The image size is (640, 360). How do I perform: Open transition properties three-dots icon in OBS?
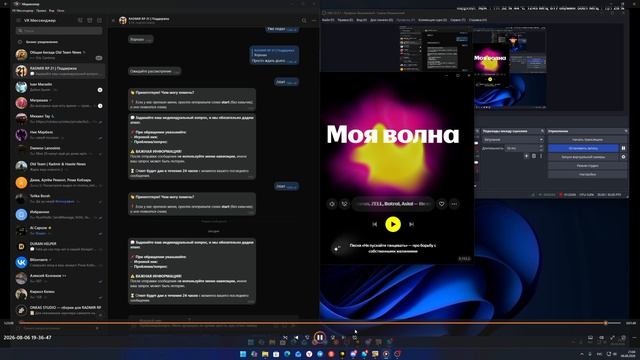(541, 156)
